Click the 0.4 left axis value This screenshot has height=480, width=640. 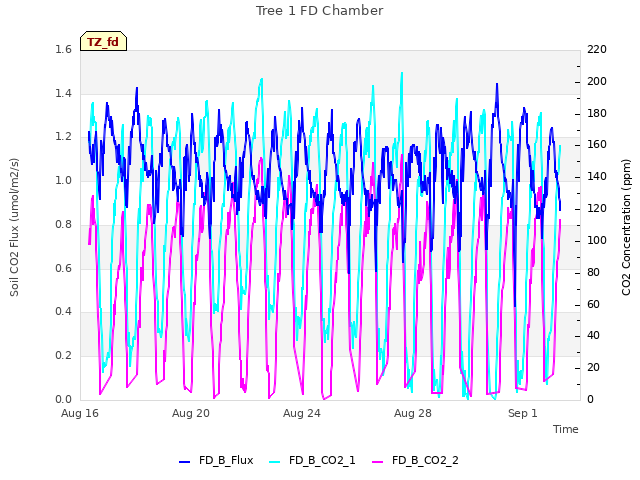(64, 312)
